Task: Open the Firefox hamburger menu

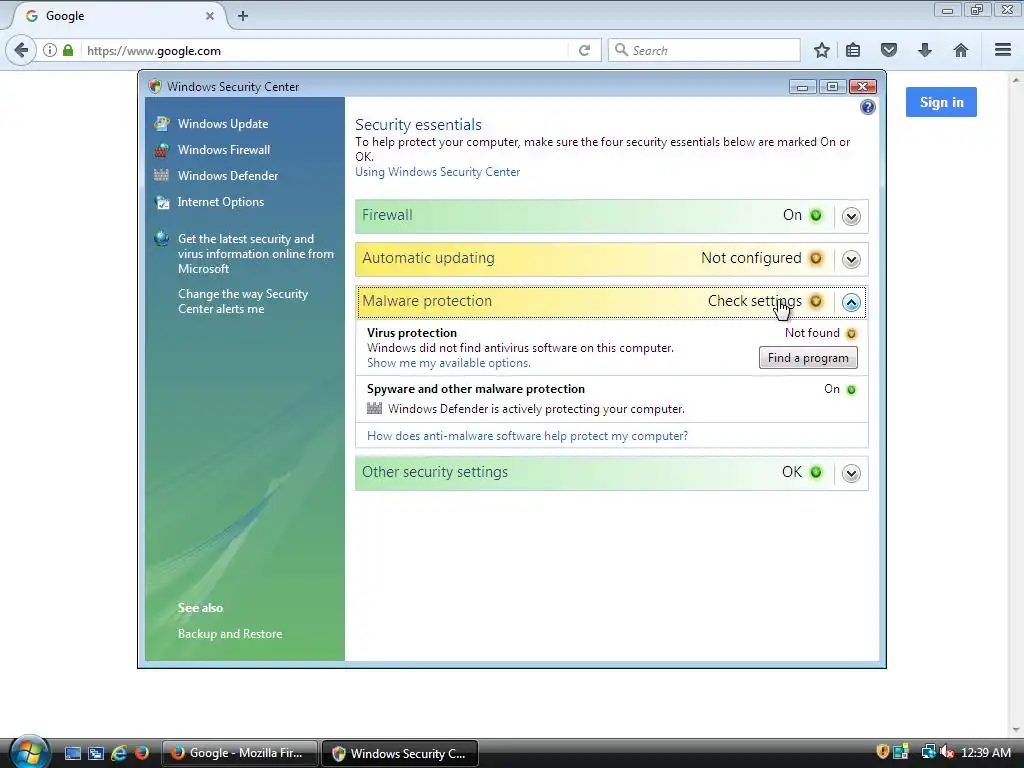Action: (1003, 50)
